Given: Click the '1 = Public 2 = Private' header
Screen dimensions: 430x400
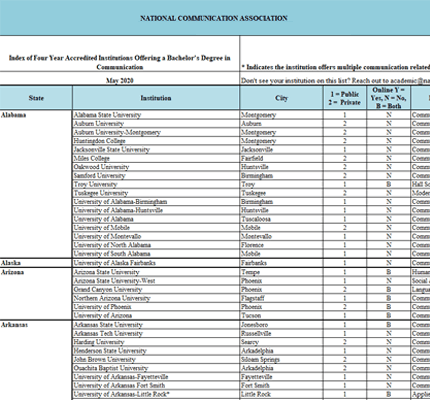Looking at the screenshot, I should (x=345, y=98).
